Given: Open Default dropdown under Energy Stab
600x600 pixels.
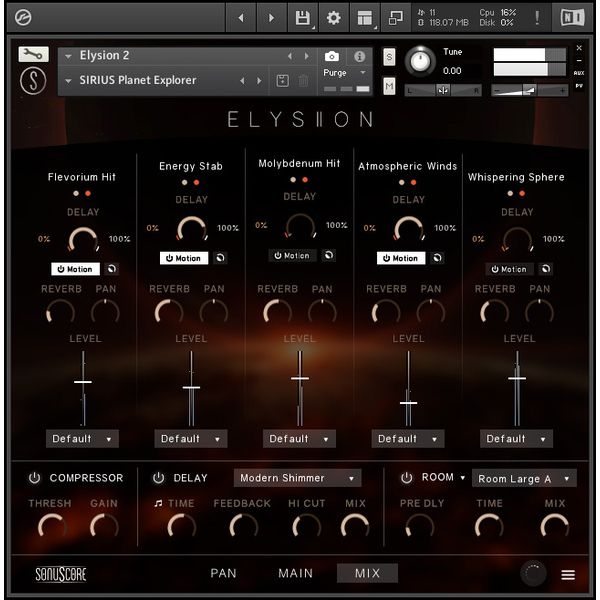Looking at the screenshot, I should click(x=191, y=439).
